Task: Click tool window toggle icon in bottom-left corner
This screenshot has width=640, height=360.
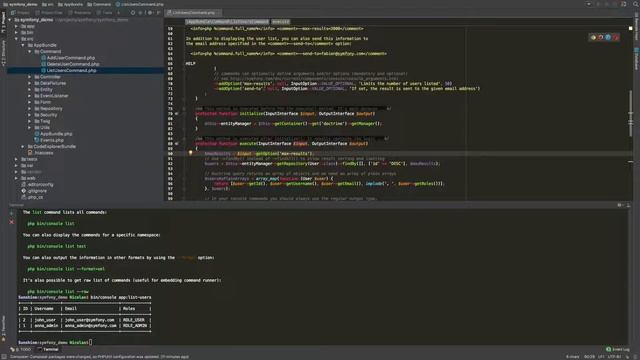Action: click(x=4, y=356)
